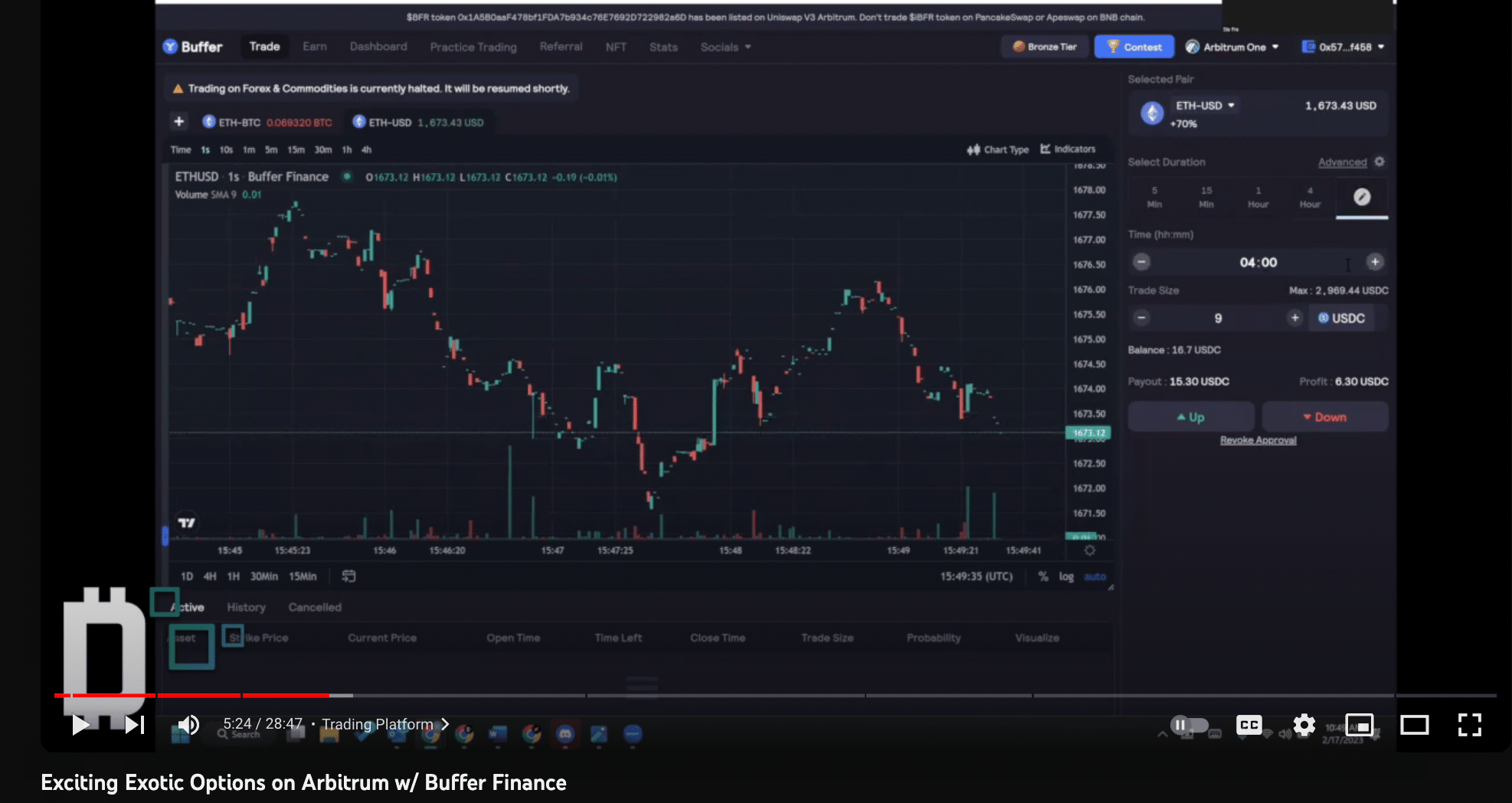Toggle the autoplay switch

click(1189, 724)
